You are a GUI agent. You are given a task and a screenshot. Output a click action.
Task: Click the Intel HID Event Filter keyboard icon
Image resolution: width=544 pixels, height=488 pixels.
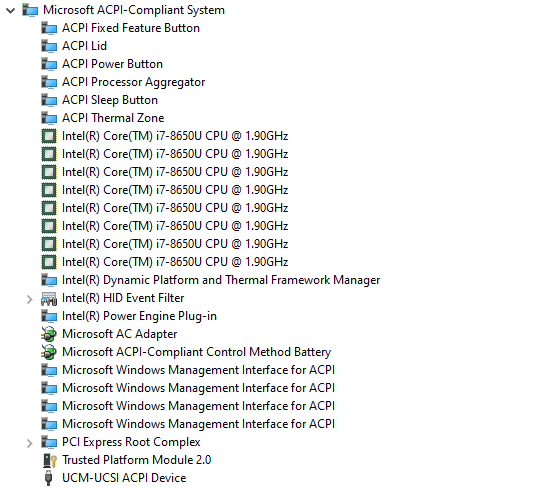[x=49, y=299]
